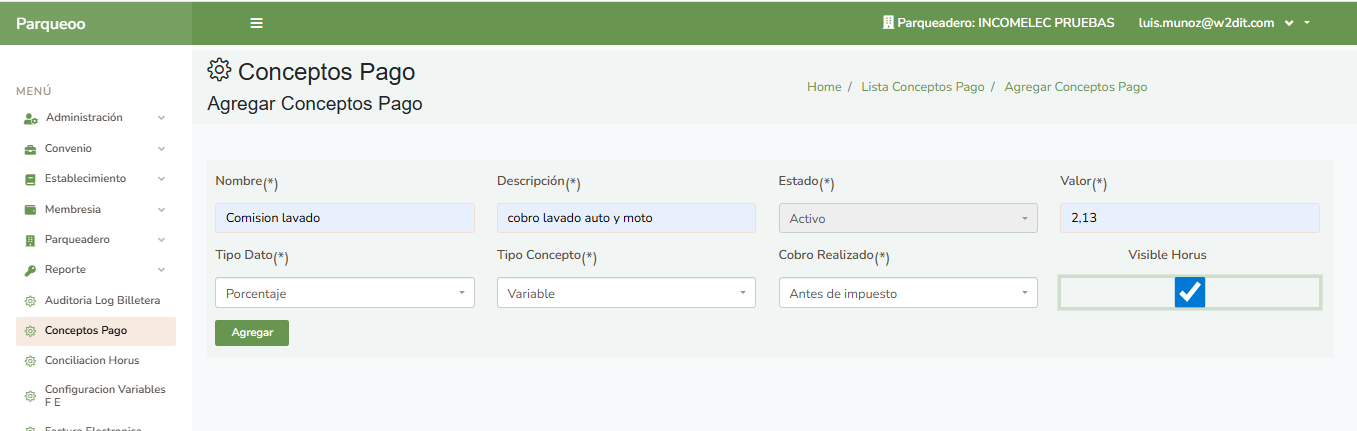1357x431 pixels.
Task: Click the Auditoria Log Billetera gear icon
Action: (30, 301)
